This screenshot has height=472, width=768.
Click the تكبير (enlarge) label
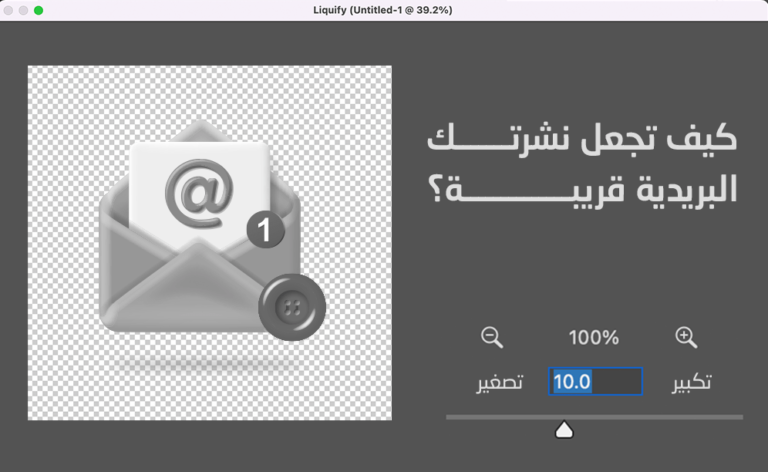(689, 382)
